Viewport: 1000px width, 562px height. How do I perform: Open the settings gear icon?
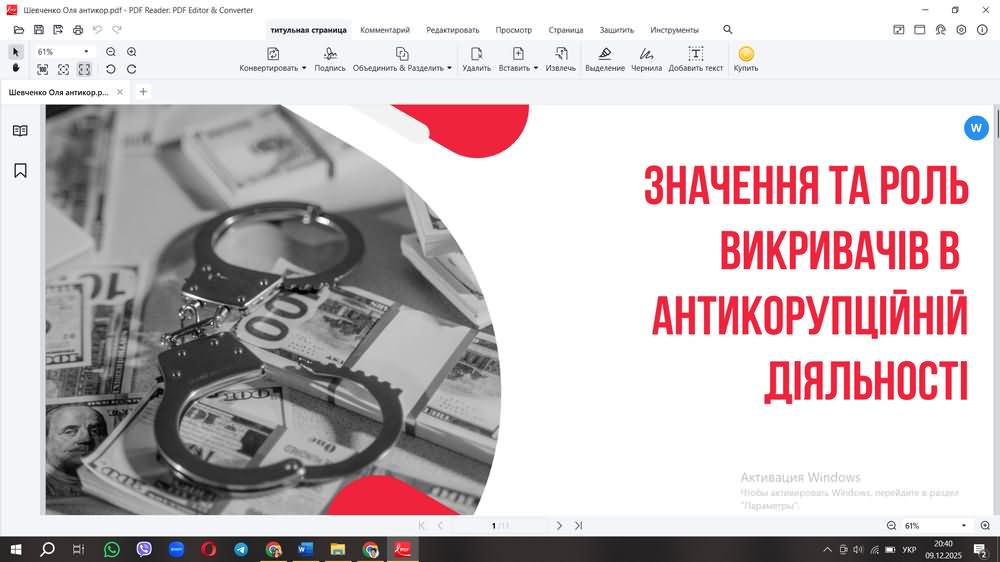(961, 29)
